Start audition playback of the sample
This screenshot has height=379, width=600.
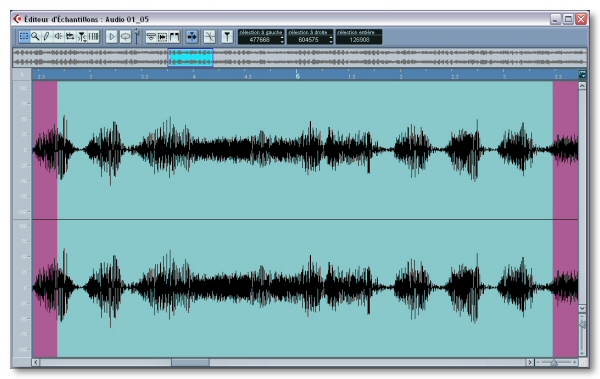[x=112, y=37]
